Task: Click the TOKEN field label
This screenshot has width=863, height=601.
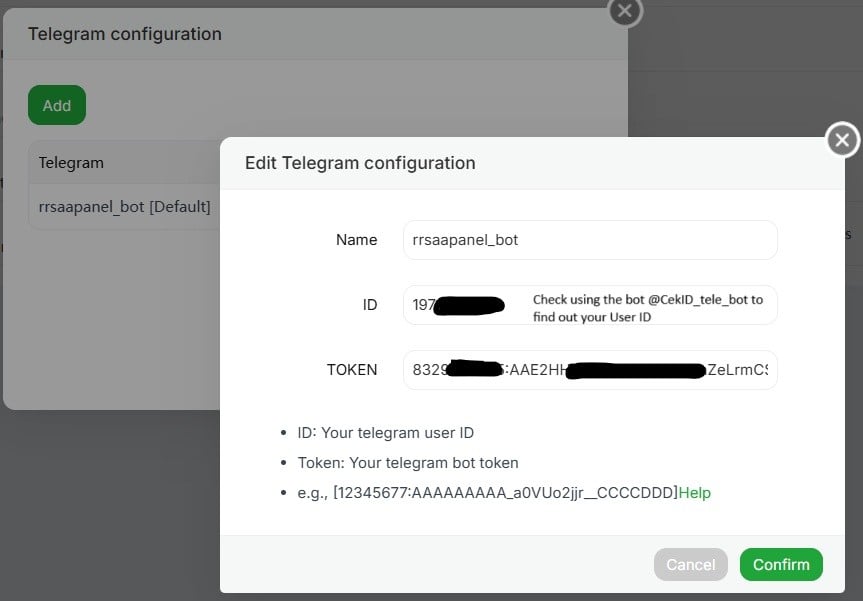Action: [352, 370]
